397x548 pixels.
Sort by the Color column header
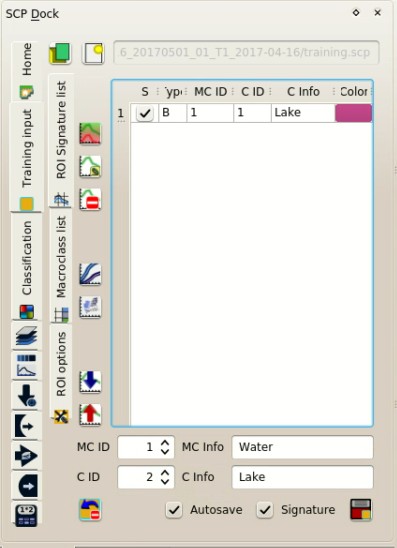[354, 92]
